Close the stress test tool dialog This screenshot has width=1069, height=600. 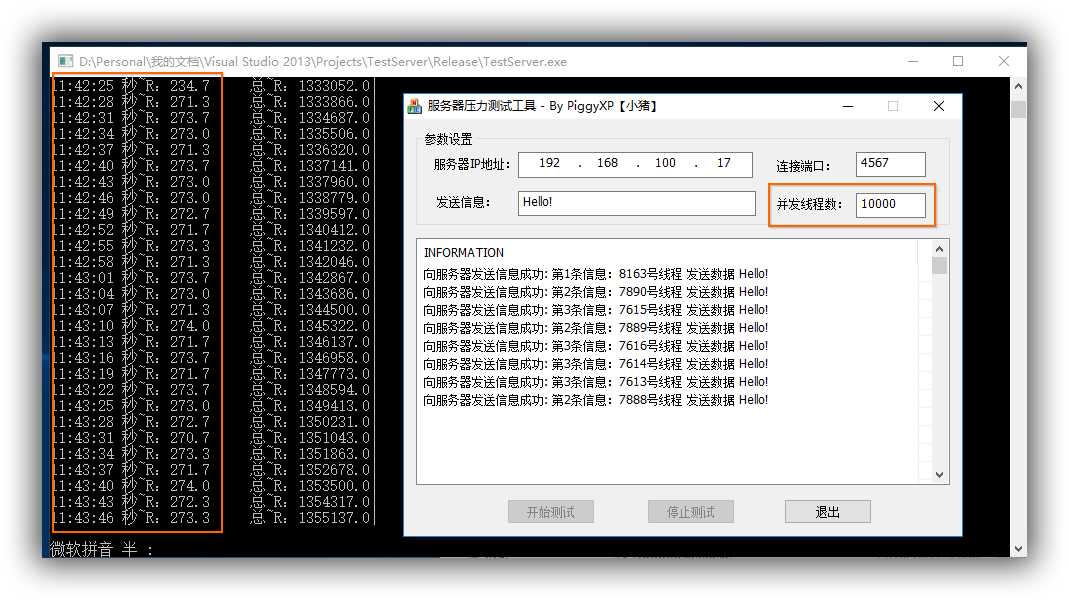[939, 106]
